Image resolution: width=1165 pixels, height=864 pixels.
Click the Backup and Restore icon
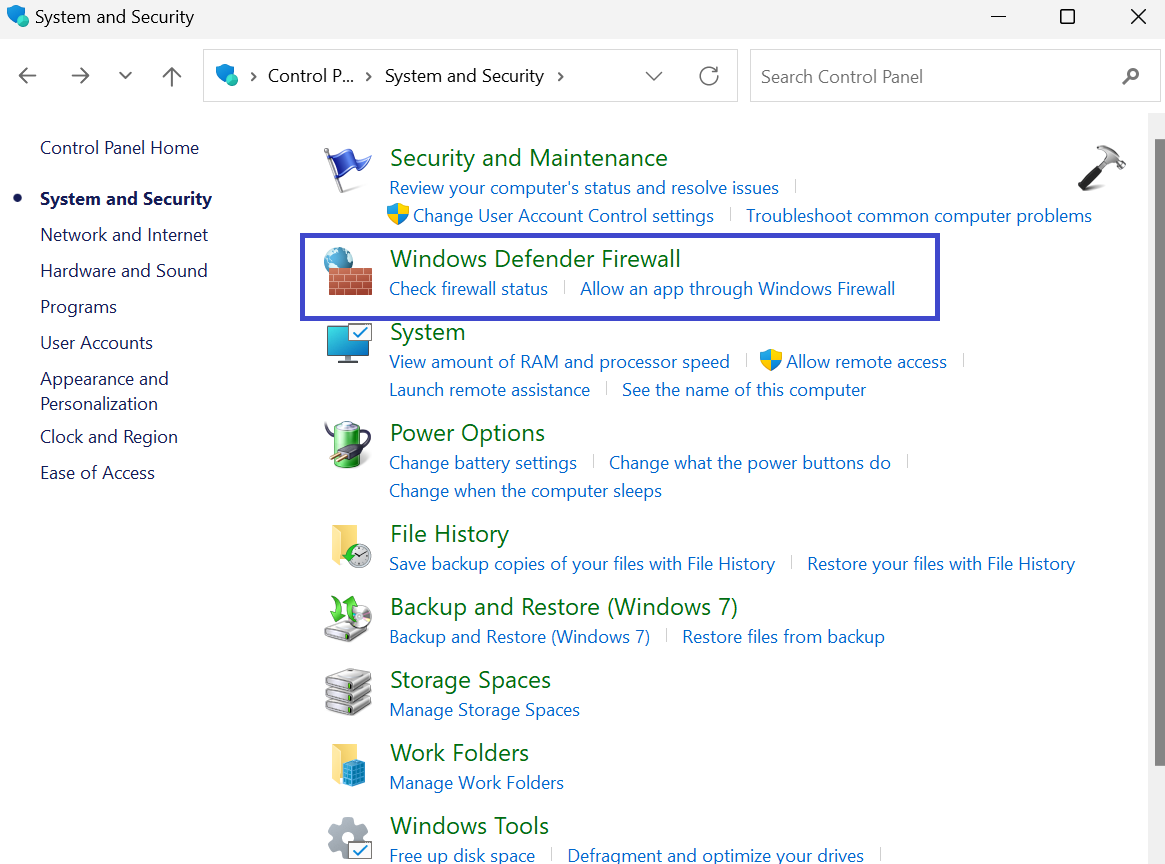347,618
